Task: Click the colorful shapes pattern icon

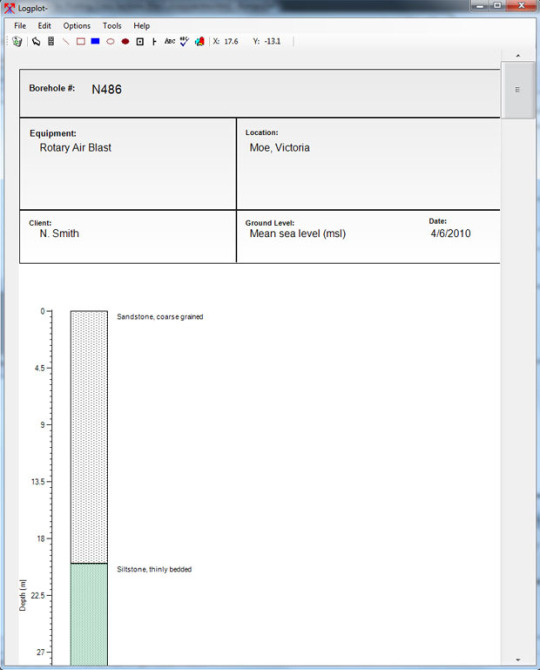Action: coord(200,41)
